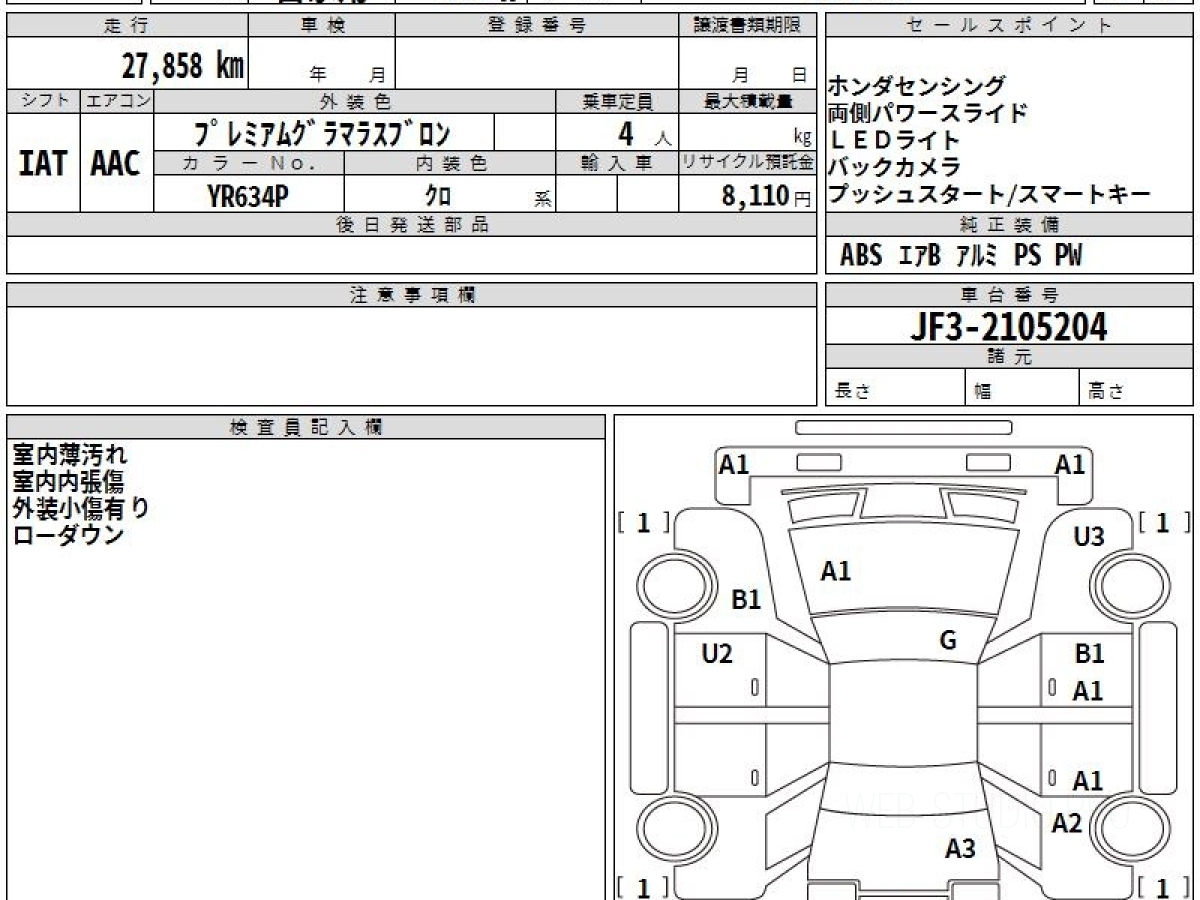Click the 譲渡書類期限 header

[x=748, y=25]
